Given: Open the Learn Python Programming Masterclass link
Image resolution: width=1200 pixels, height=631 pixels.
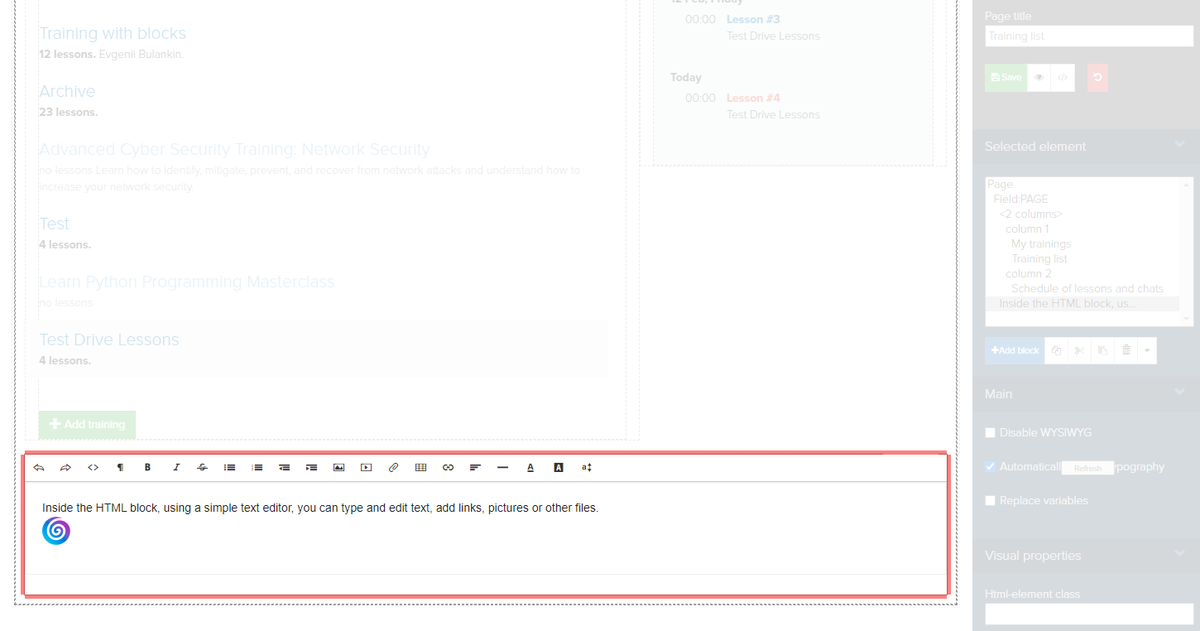Looking at the screenshot, I should click(x=187, y=282).
